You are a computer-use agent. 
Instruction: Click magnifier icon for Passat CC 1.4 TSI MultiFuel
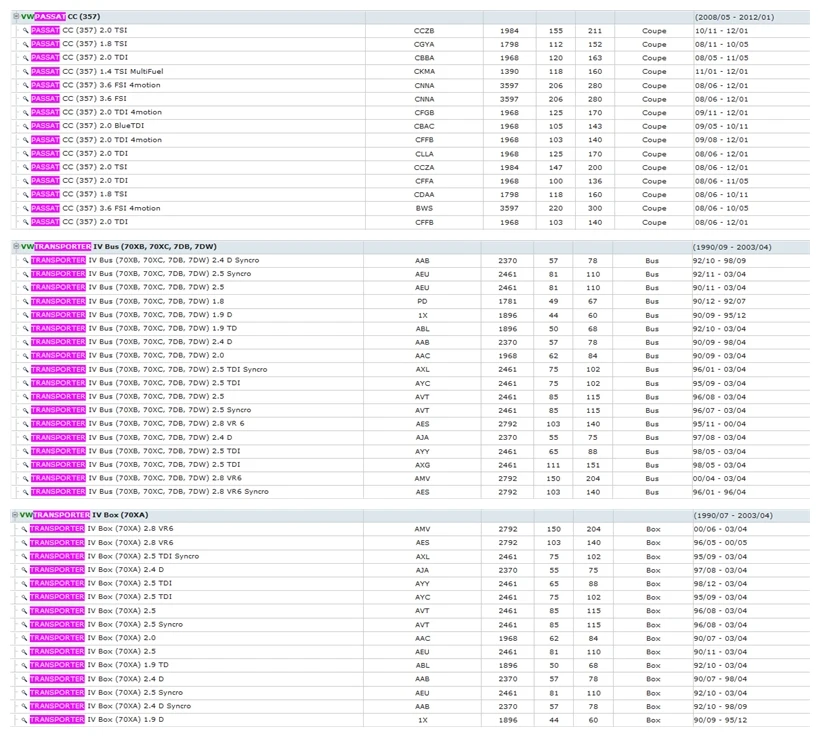tap(25, 72)
